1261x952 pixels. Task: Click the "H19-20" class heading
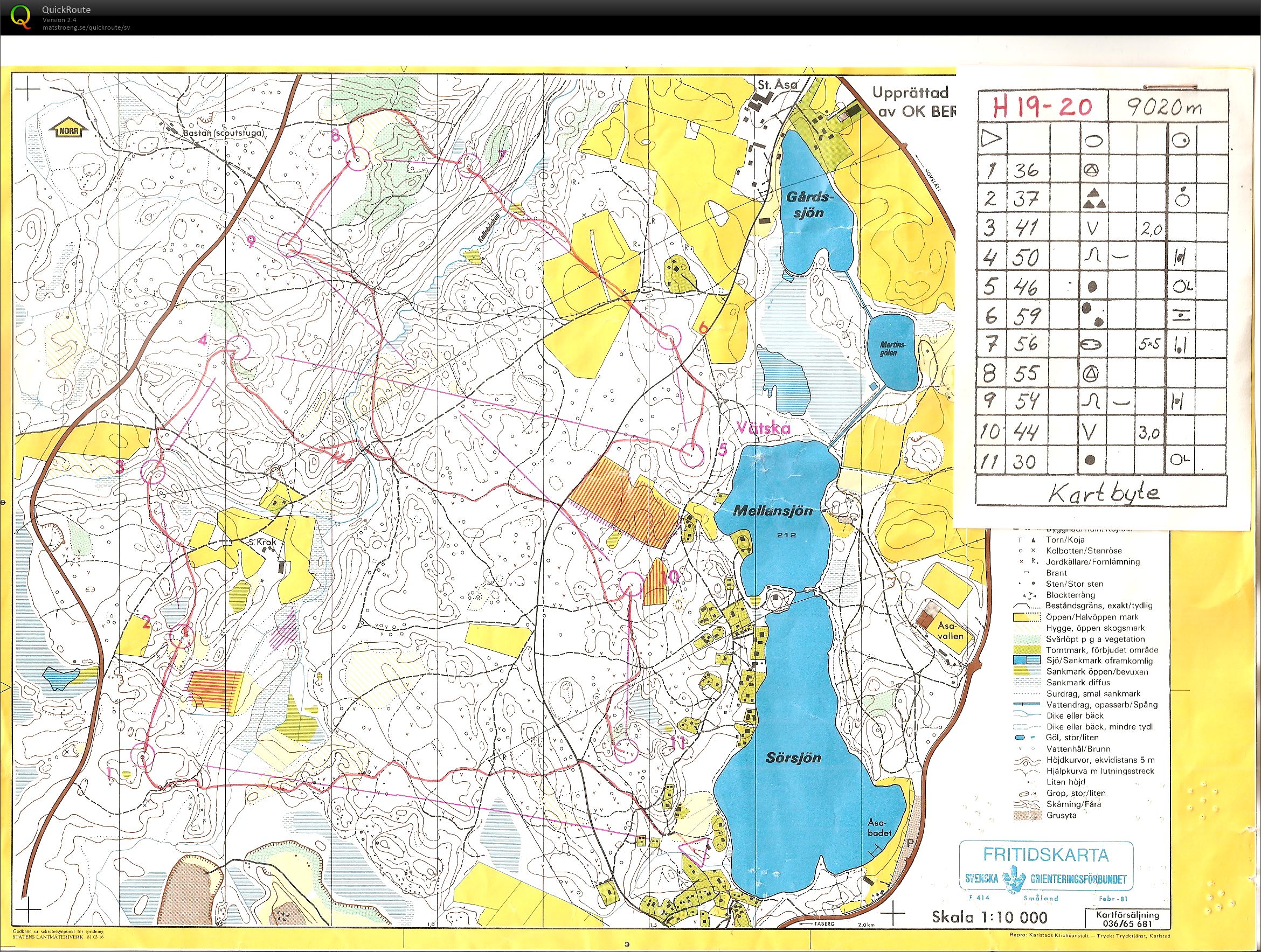(x=1043, y=106)
